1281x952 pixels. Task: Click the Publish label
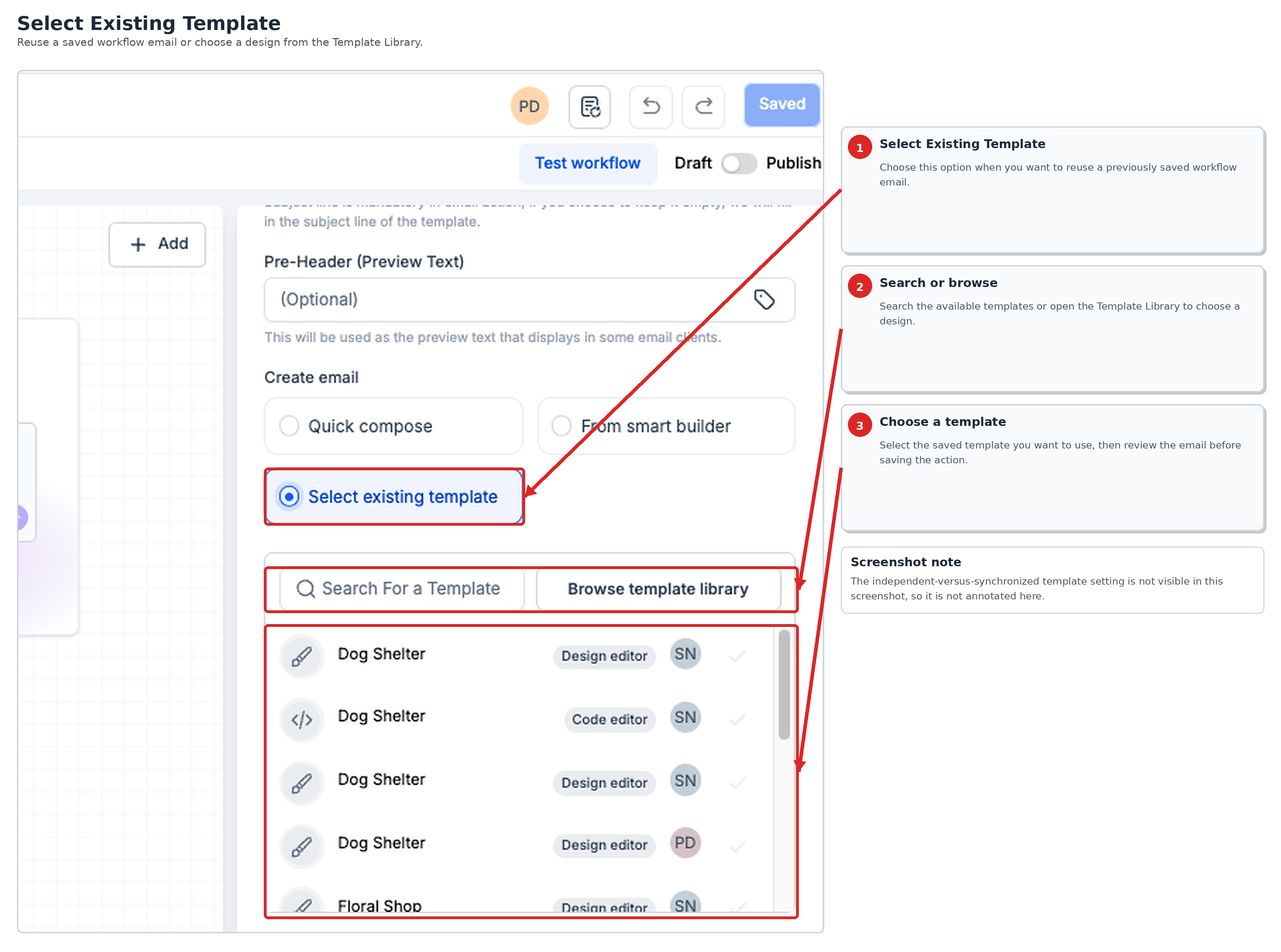click(x=793, y=163)
